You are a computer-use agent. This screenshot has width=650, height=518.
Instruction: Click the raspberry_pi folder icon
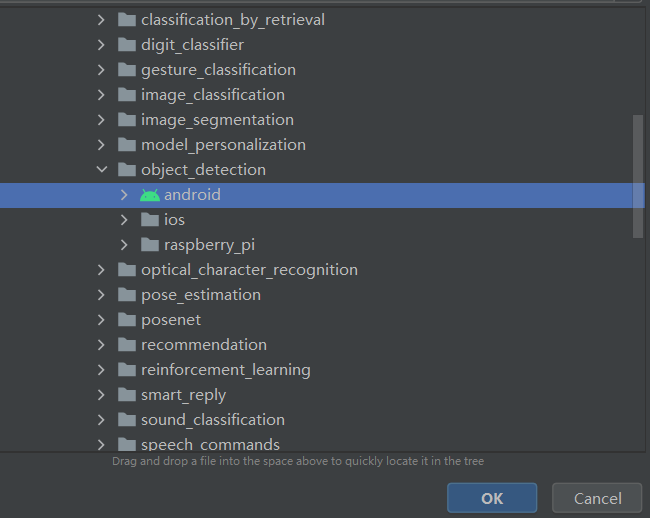(150, 245)
